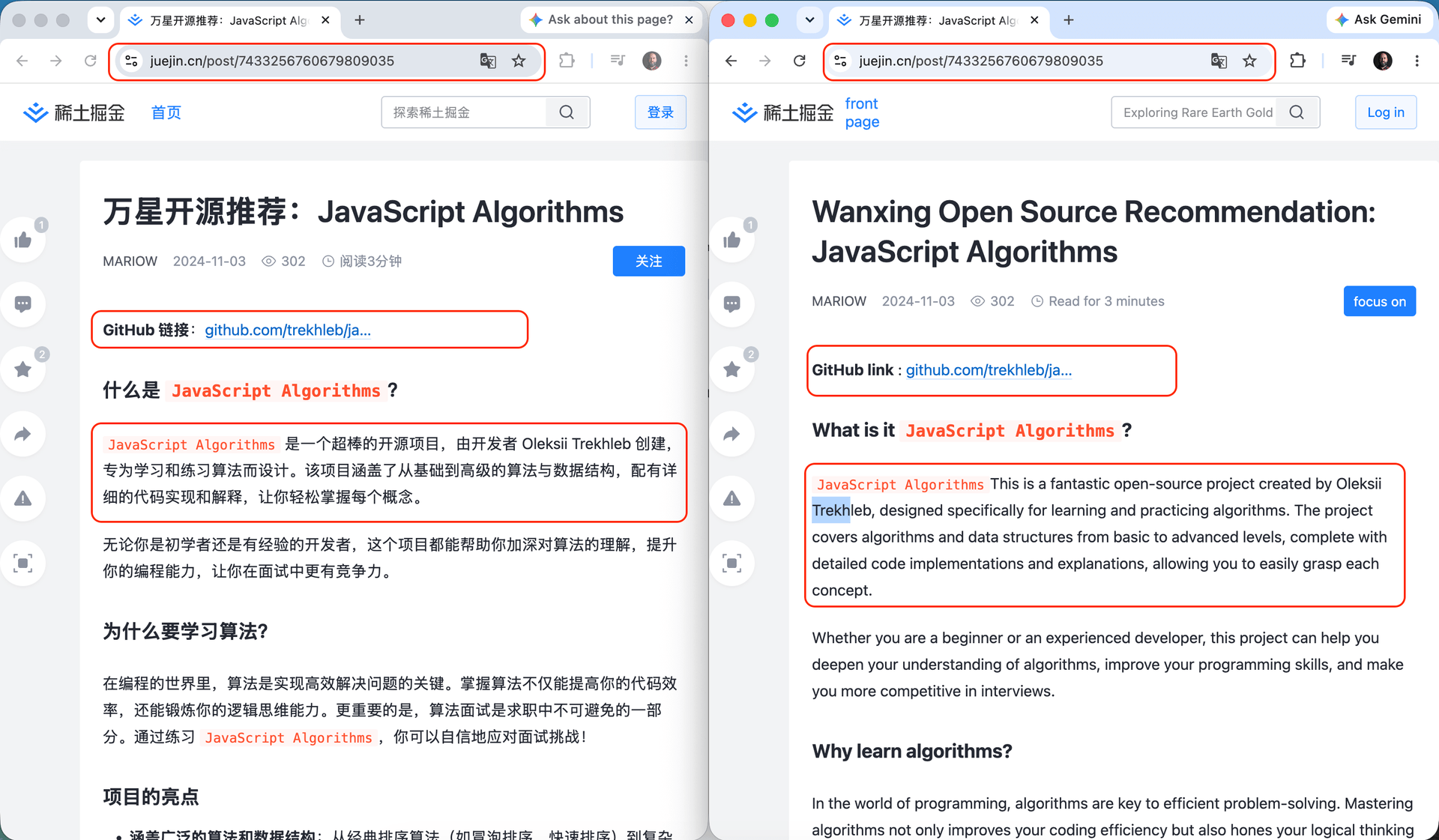
Task: Click the right window's address bar URL
Action: [x=981, y=61]
